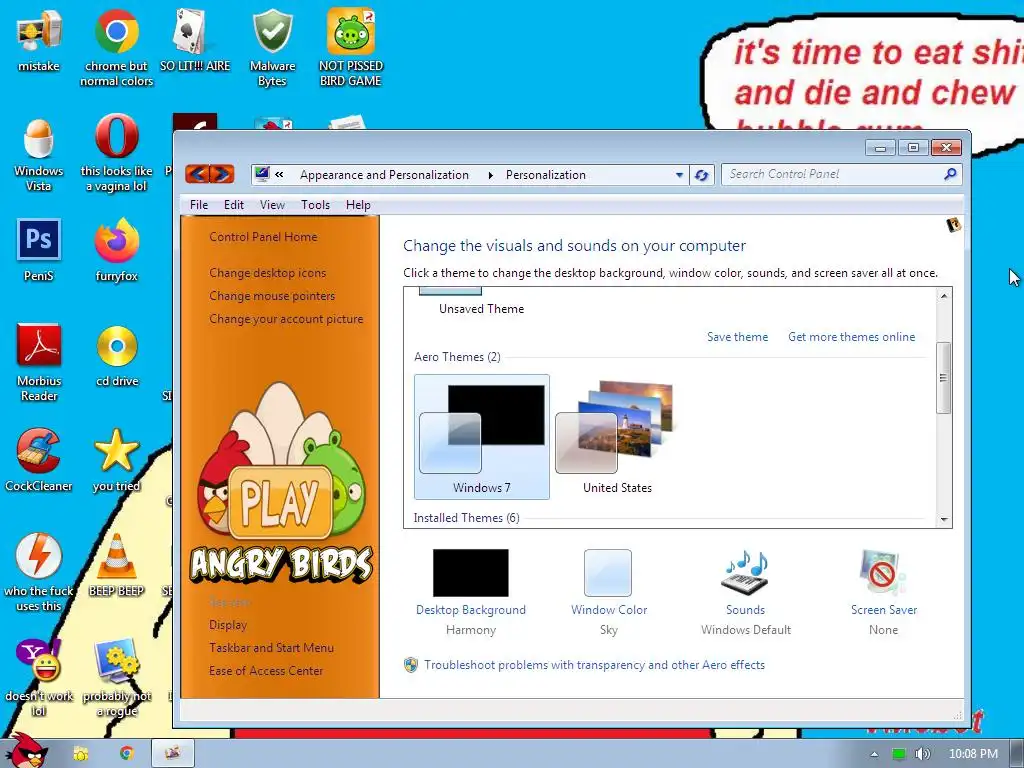Click 'Change your account picture' link
The width and height of the screenshot is (1024, 768).
tap(286, 319)
